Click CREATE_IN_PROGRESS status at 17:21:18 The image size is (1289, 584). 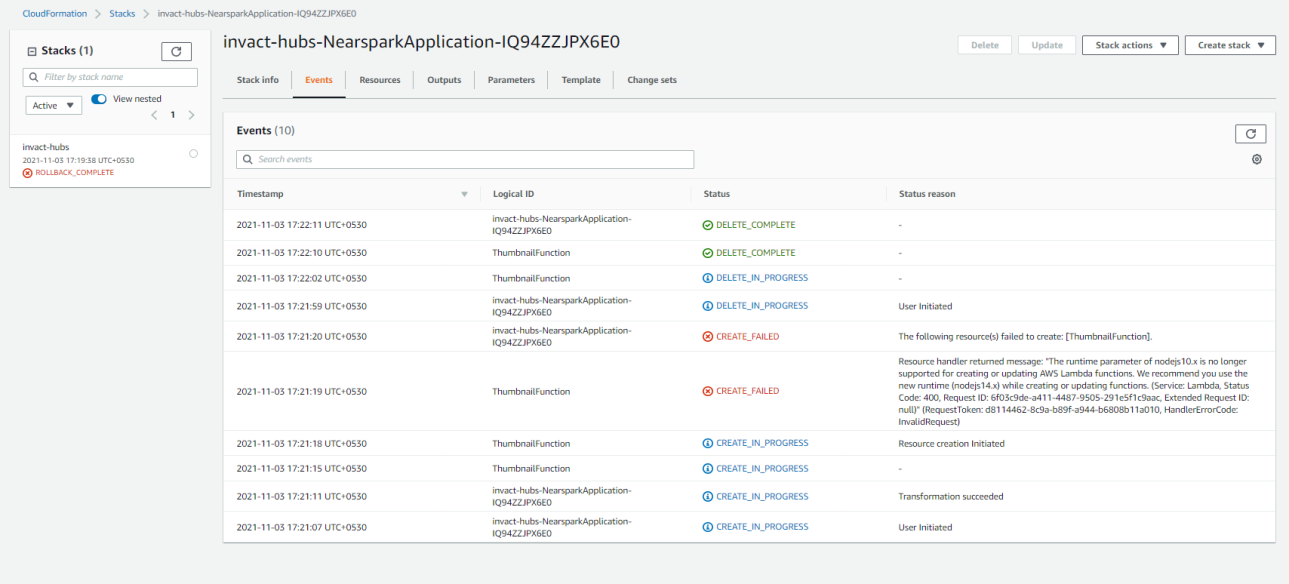(x=755, y=443)
